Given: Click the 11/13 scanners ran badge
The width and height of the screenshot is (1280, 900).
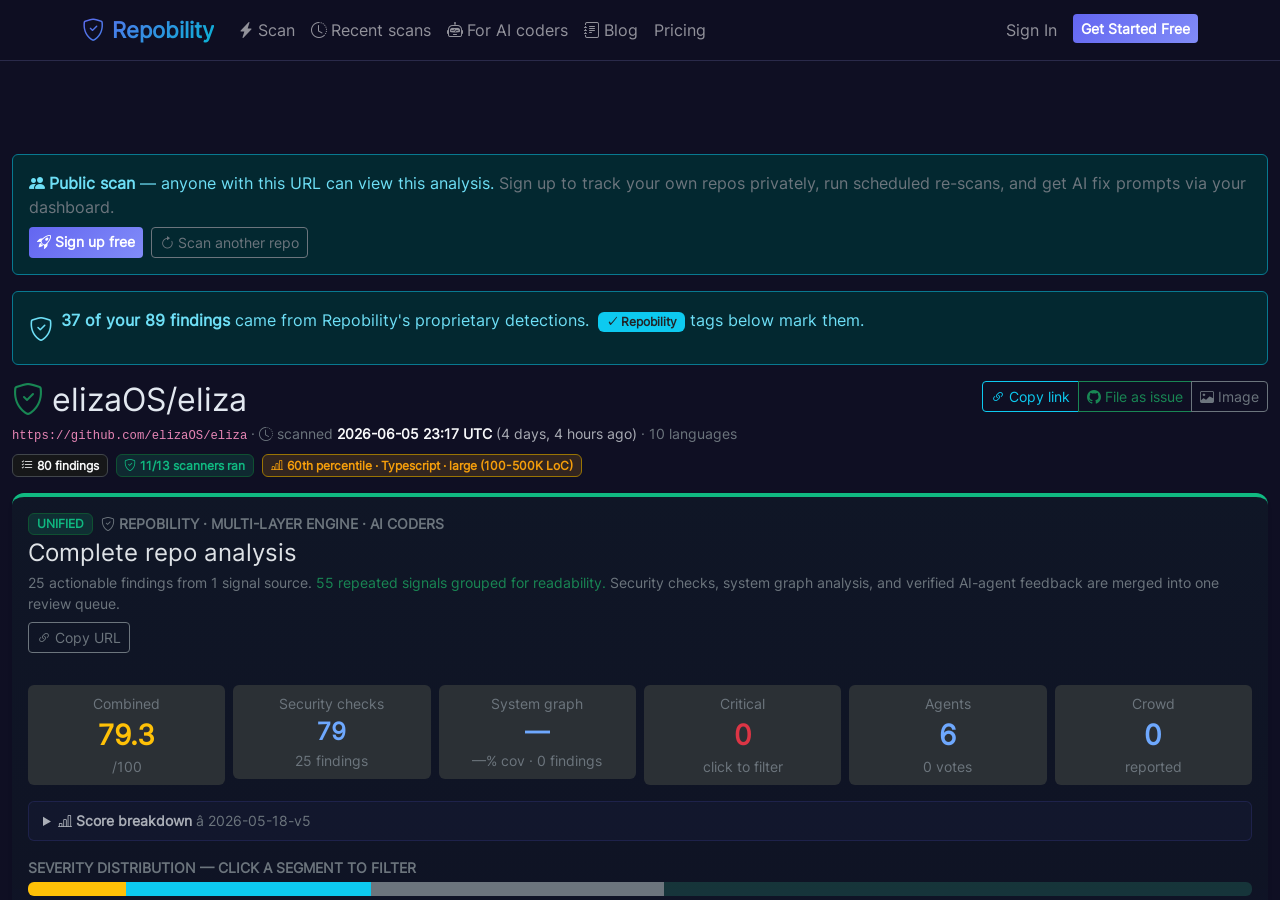Looking at the screenshot, I should (185, 465).
